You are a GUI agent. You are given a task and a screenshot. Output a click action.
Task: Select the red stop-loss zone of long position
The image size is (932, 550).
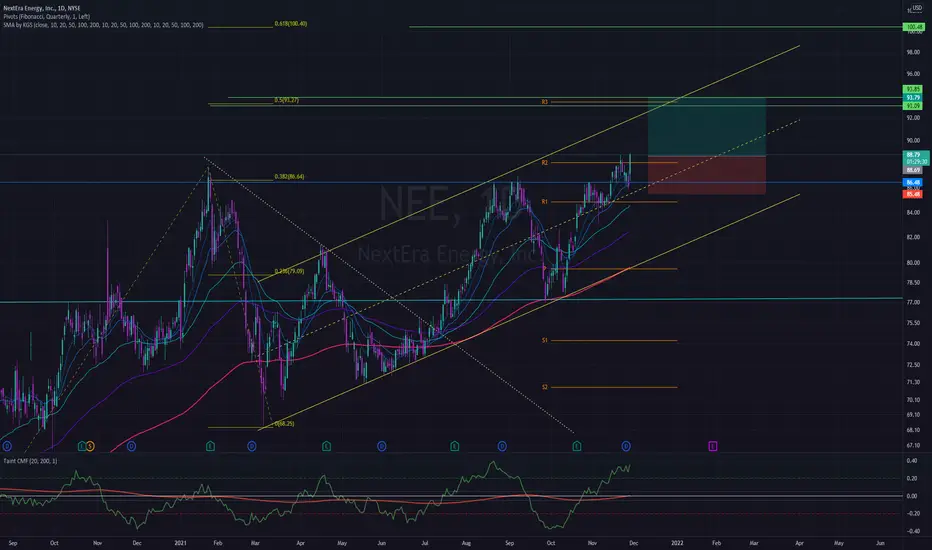707,175
